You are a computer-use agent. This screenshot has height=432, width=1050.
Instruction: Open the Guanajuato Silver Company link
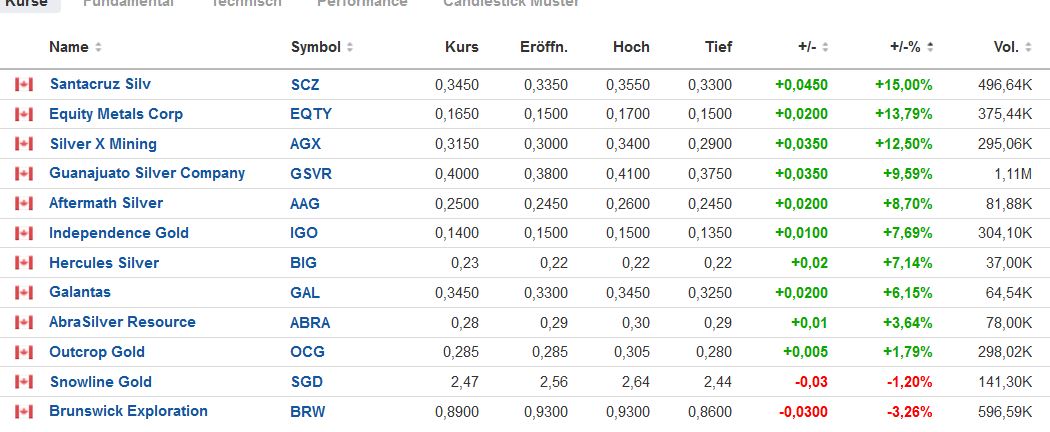coord(147,173)
